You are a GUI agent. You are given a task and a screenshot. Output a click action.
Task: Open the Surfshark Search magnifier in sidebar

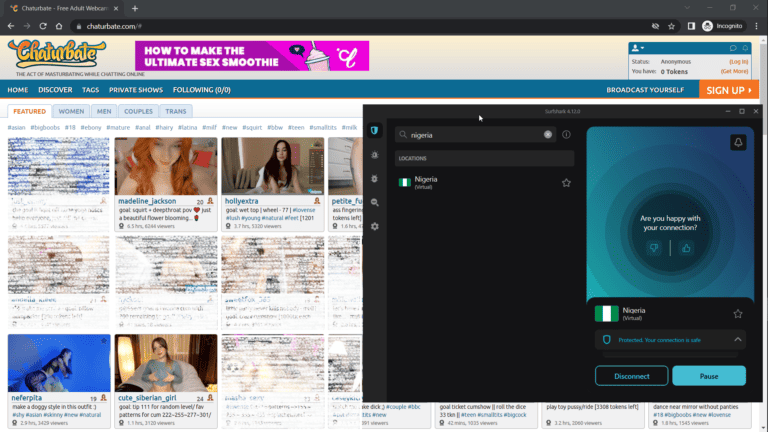(x=374, y=202)
